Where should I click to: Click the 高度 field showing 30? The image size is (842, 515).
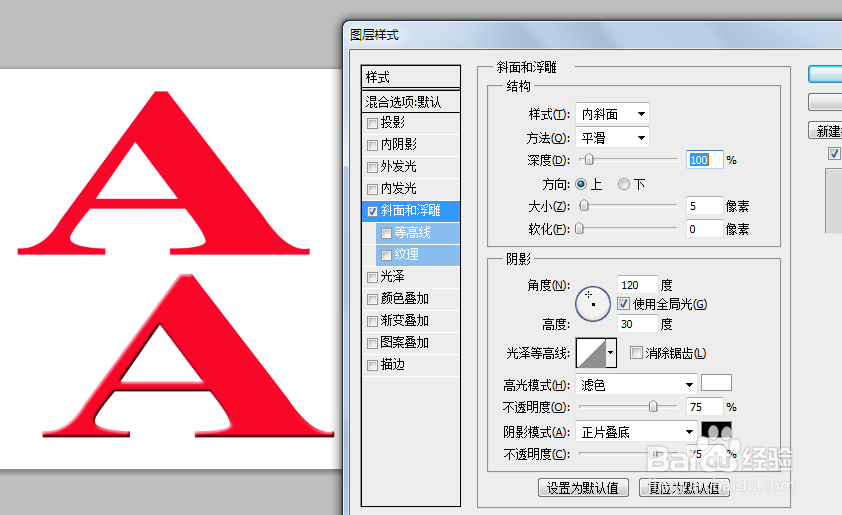638,324
